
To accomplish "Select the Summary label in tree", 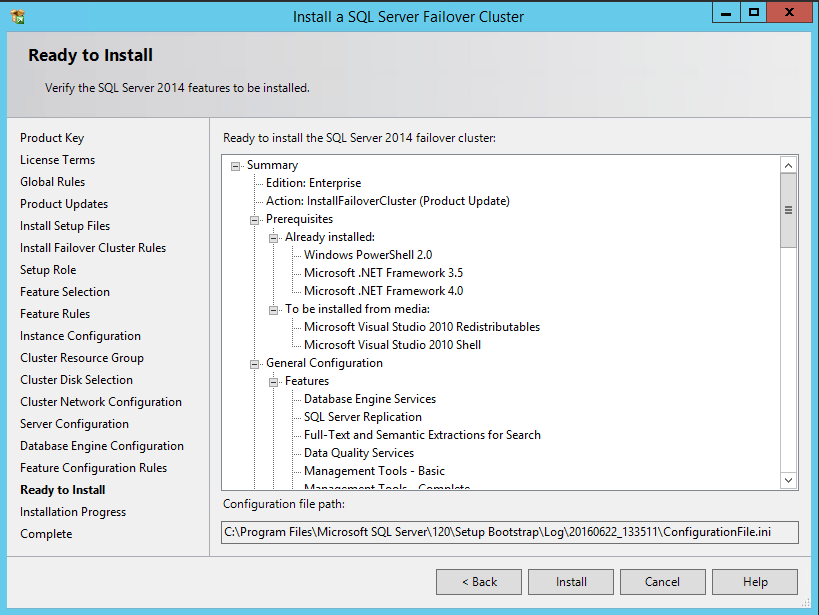I will [272, 165].
